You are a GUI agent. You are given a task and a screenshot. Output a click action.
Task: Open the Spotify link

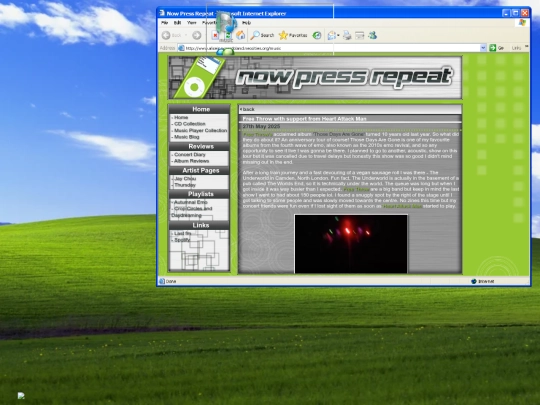click(x=182, y=240)
